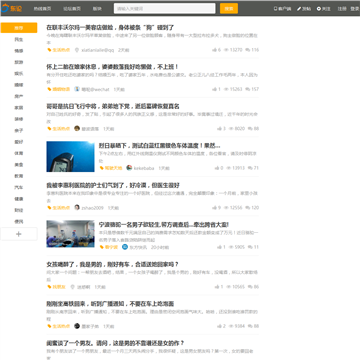
Task: Click the "20小时前" timestamp on 5905-view post
Action: point(160,247)
